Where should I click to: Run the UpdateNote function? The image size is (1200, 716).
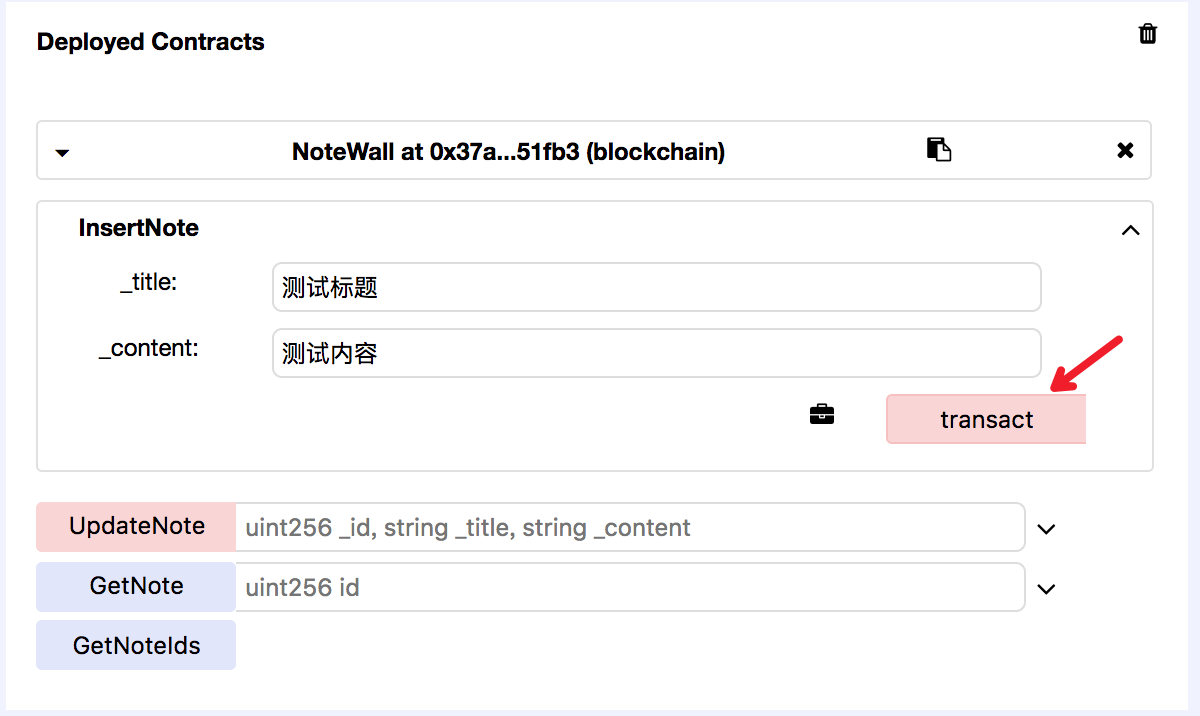(x=136, y=527)
